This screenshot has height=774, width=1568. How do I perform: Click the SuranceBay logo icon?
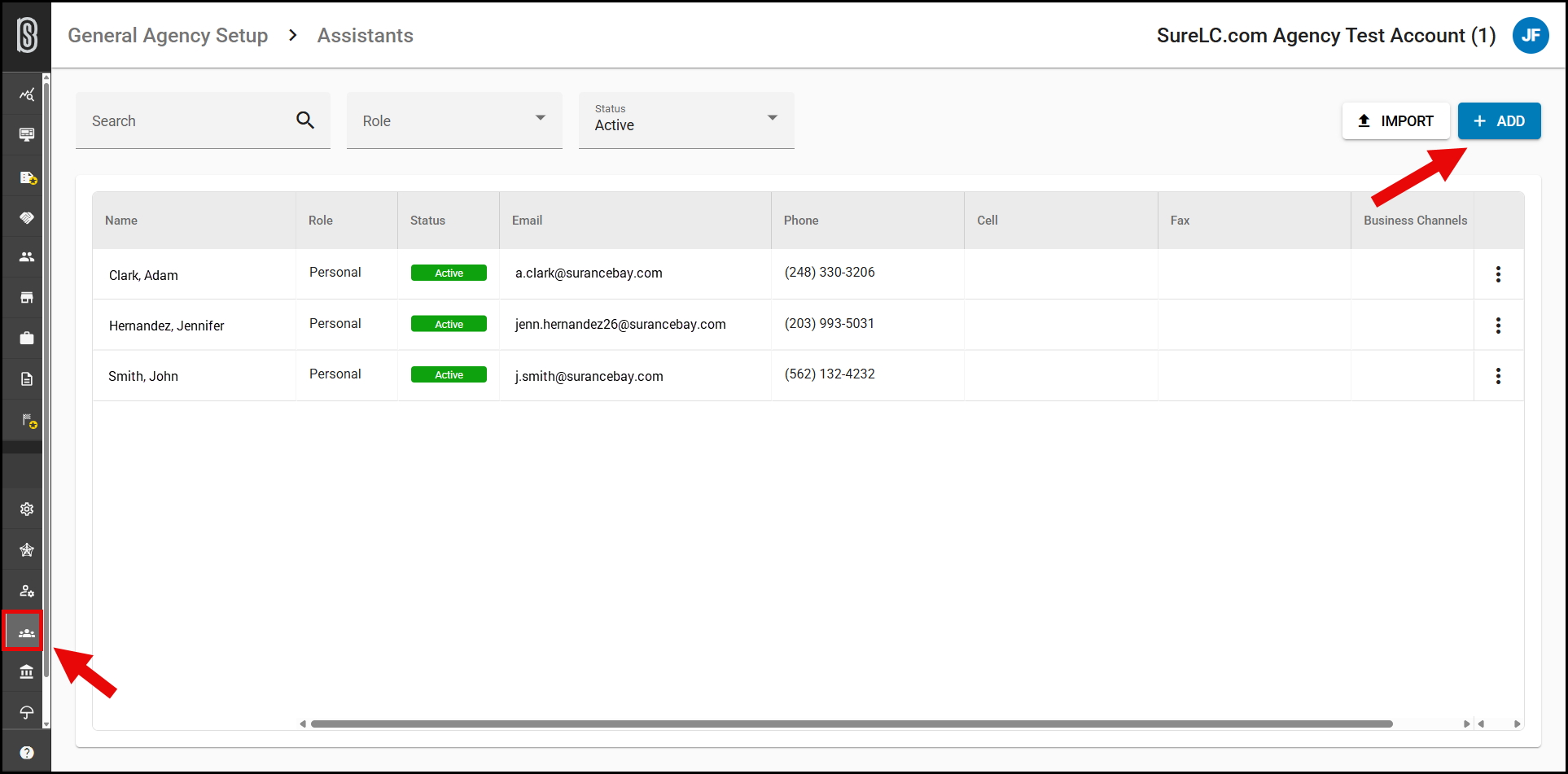tap(27, 36)
